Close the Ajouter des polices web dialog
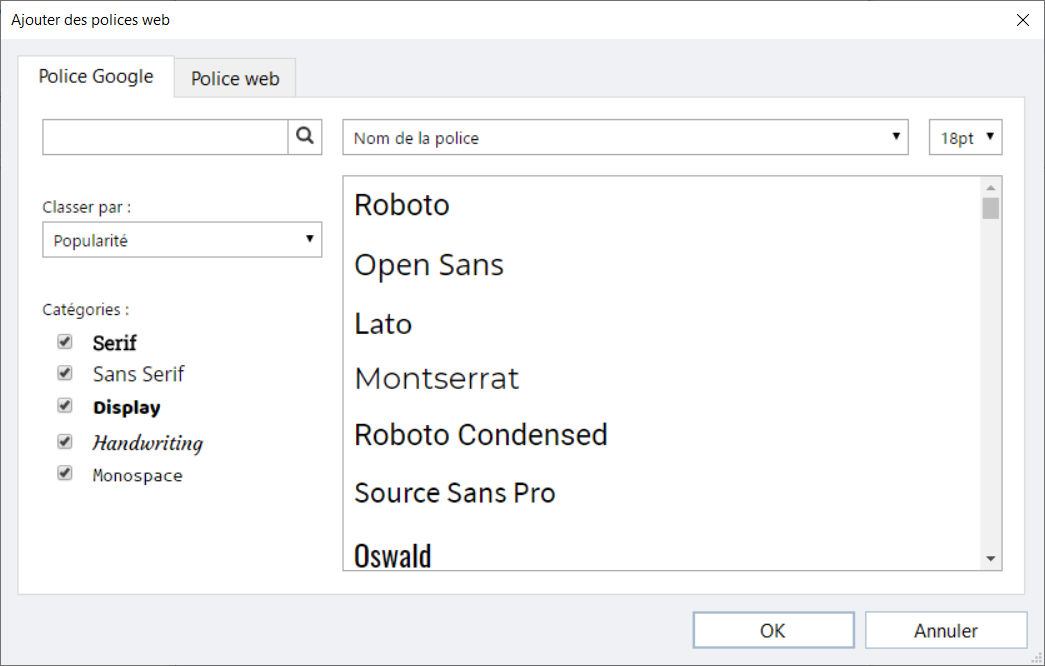The image size is (1045, 666). (1022, 20)
